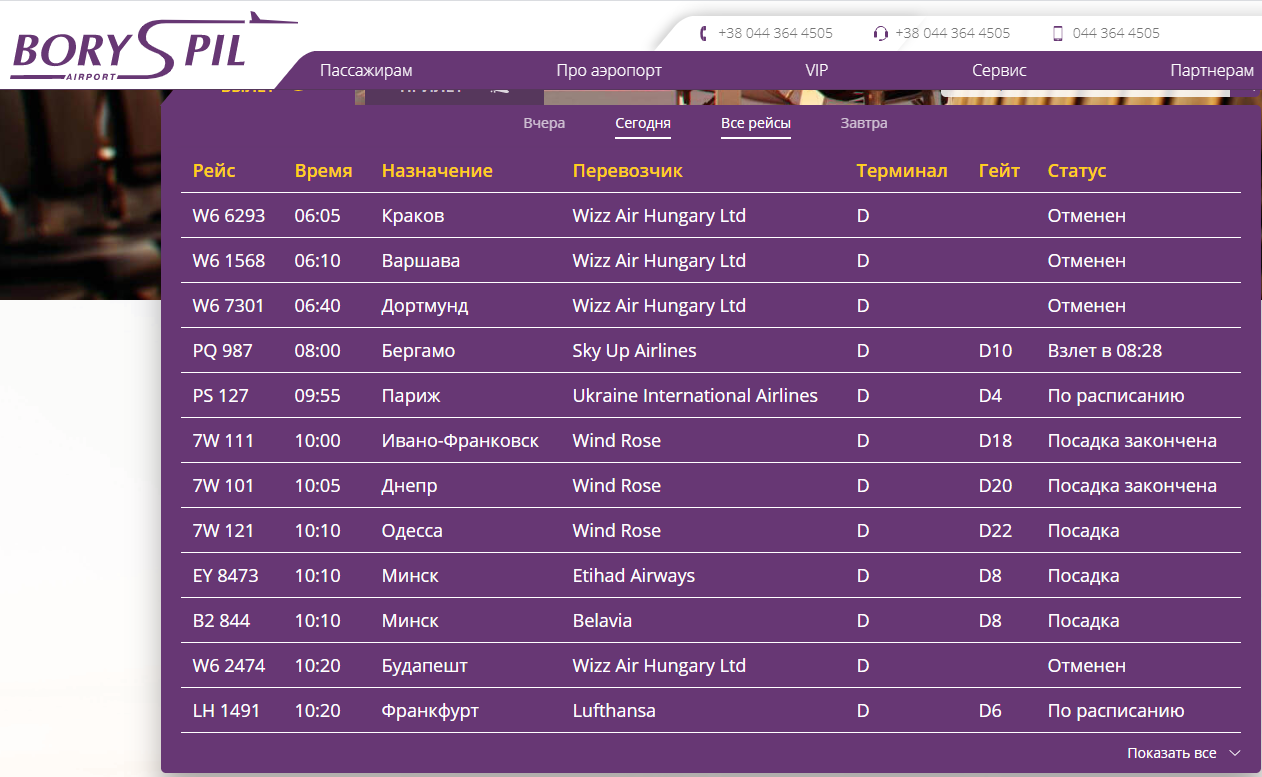Viewport: 1262px width, 777px height.
Task: Select the 'Все рейсы' filter tab
Action: click(755, 124)
